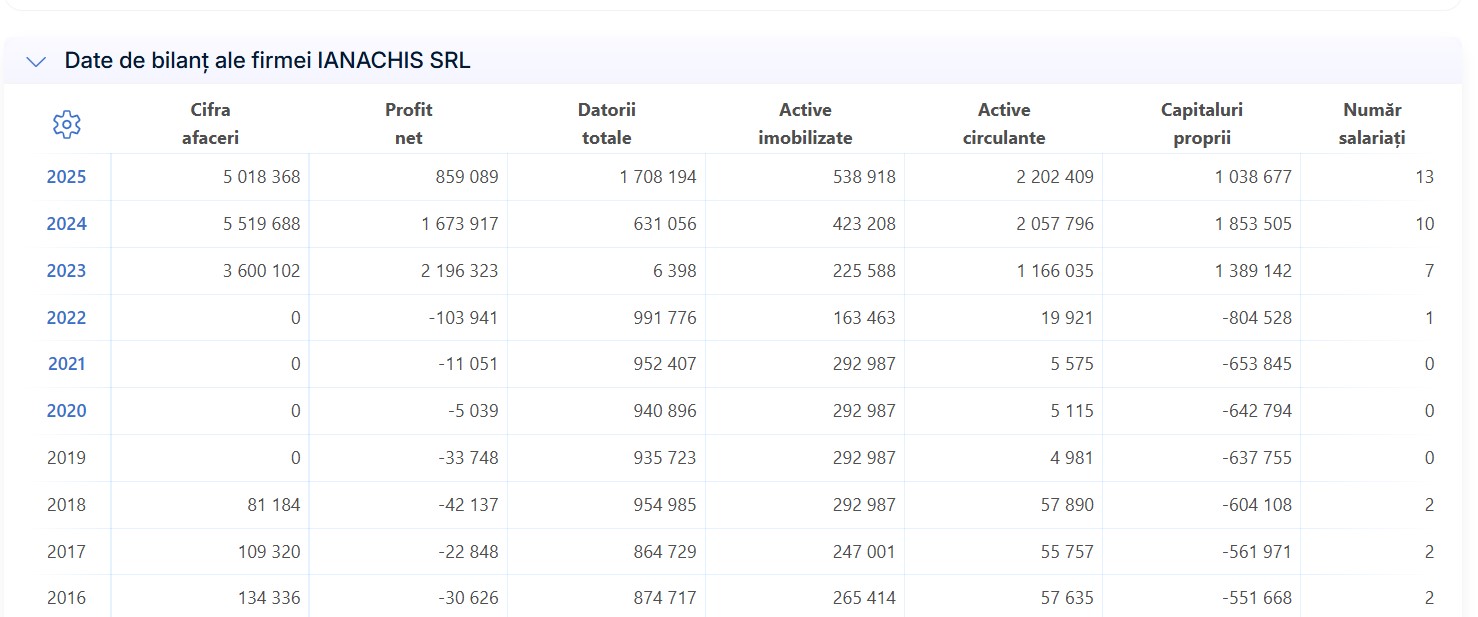Select net profit value -42 137
The image size is (1478, 617).
(468, 505)
